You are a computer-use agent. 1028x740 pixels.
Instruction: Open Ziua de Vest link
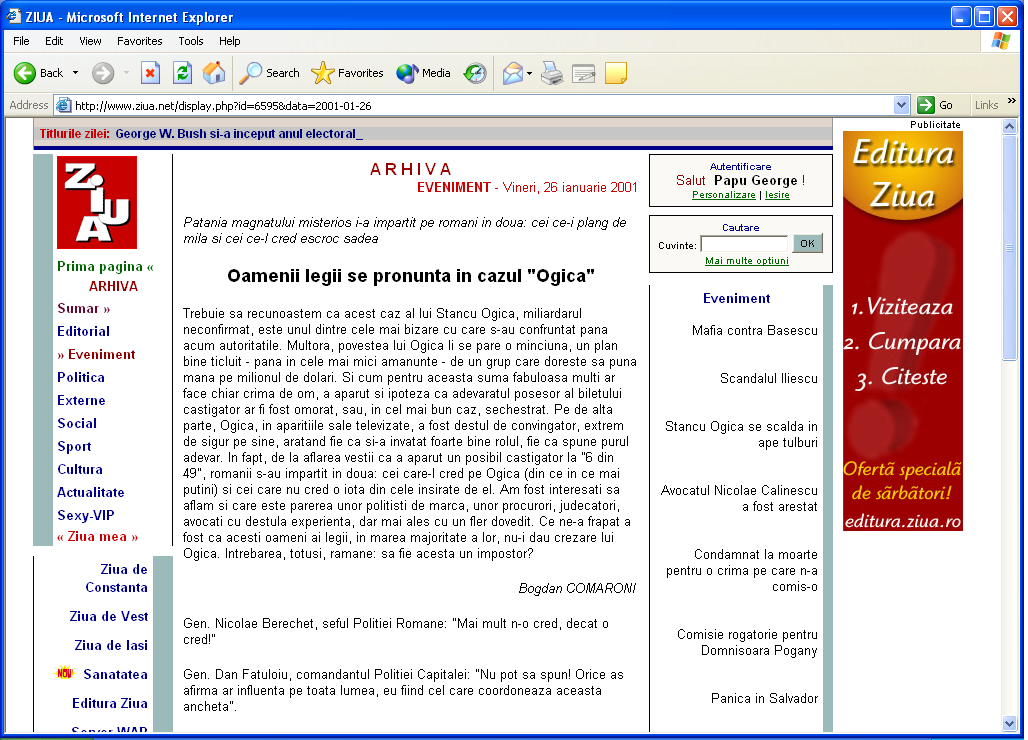coord(109,617)
